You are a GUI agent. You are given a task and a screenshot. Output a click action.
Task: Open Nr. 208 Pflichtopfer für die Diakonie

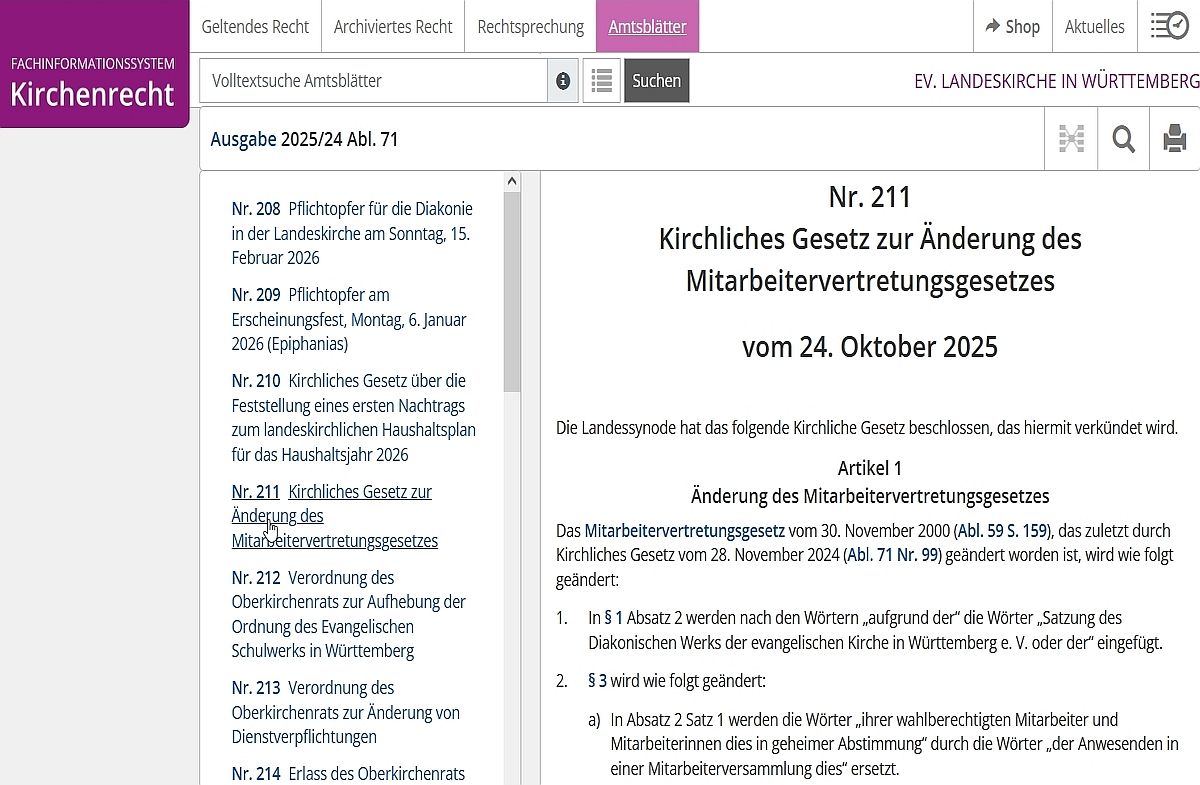point(351,233)
